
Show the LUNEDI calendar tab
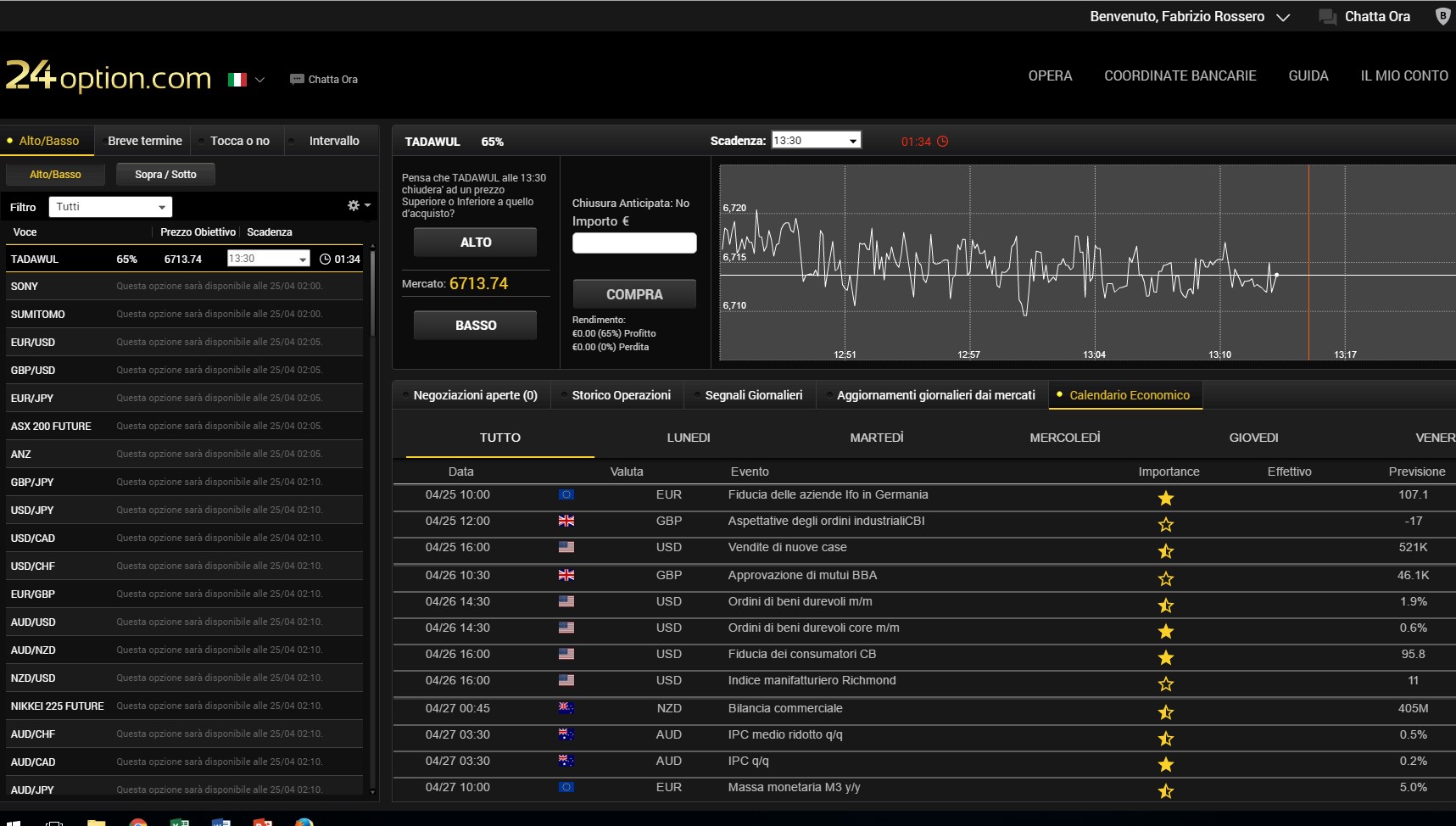[x=689, y=438]
